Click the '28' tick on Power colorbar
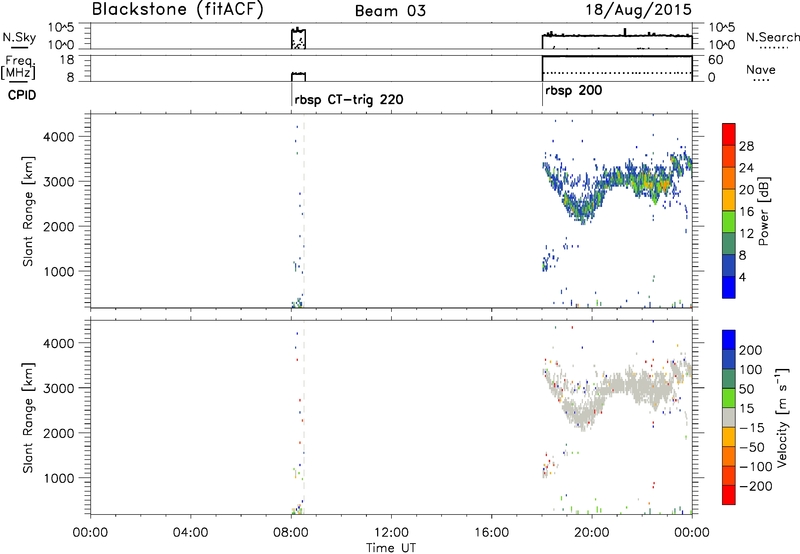The image size is (800, 554). coord(746,146)
